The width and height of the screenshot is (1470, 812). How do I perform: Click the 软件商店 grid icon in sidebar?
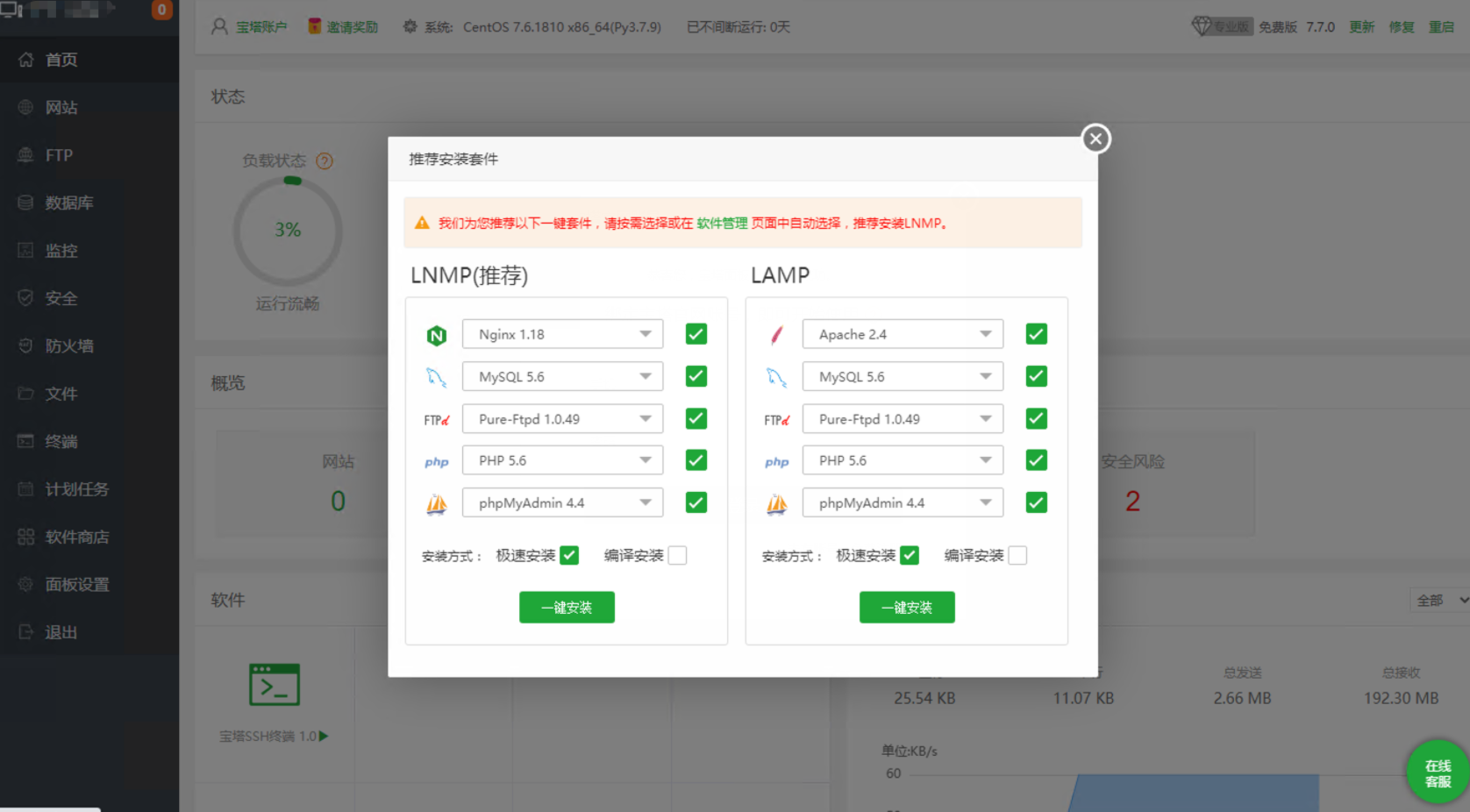click(x=26, y=537)
